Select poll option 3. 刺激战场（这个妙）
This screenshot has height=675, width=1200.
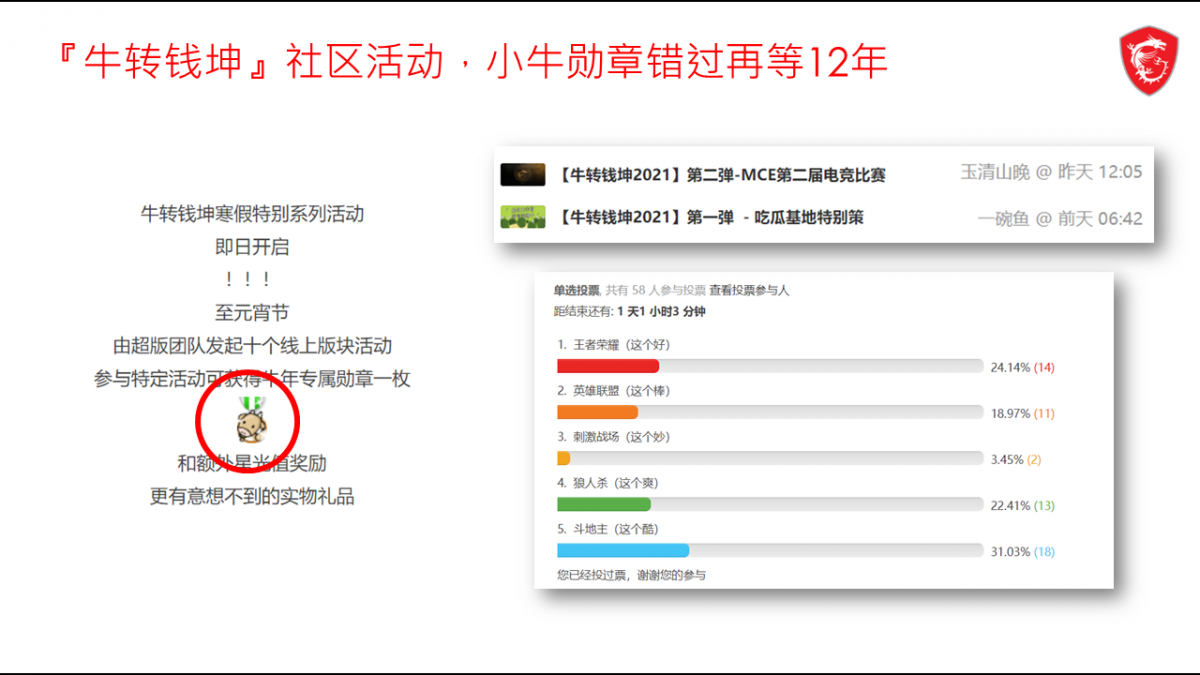click(614, 437)
